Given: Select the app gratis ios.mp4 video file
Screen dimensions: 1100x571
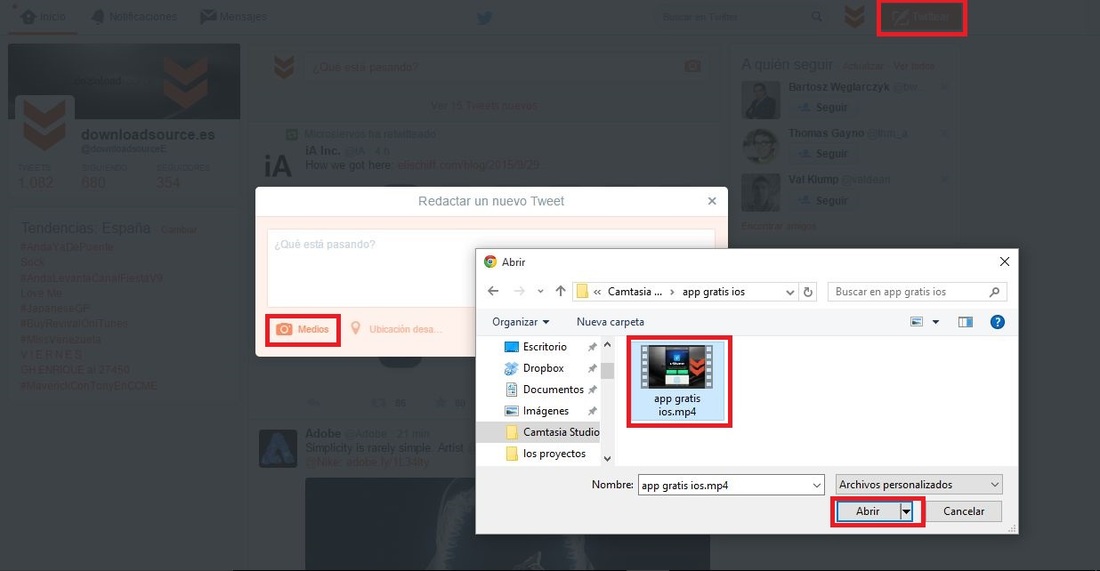Looking at the screenshot, I should [677, 381].
